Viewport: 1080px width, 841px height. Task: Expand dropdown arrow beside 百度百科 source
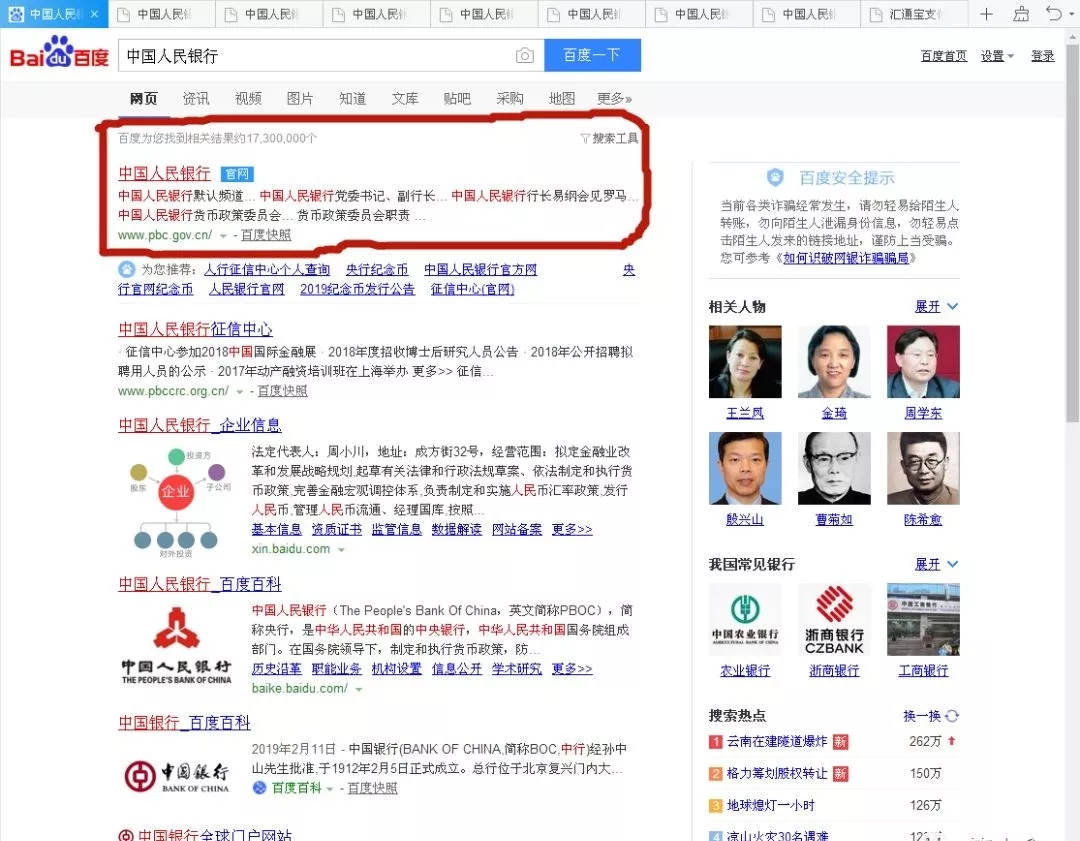pos(330,789)
